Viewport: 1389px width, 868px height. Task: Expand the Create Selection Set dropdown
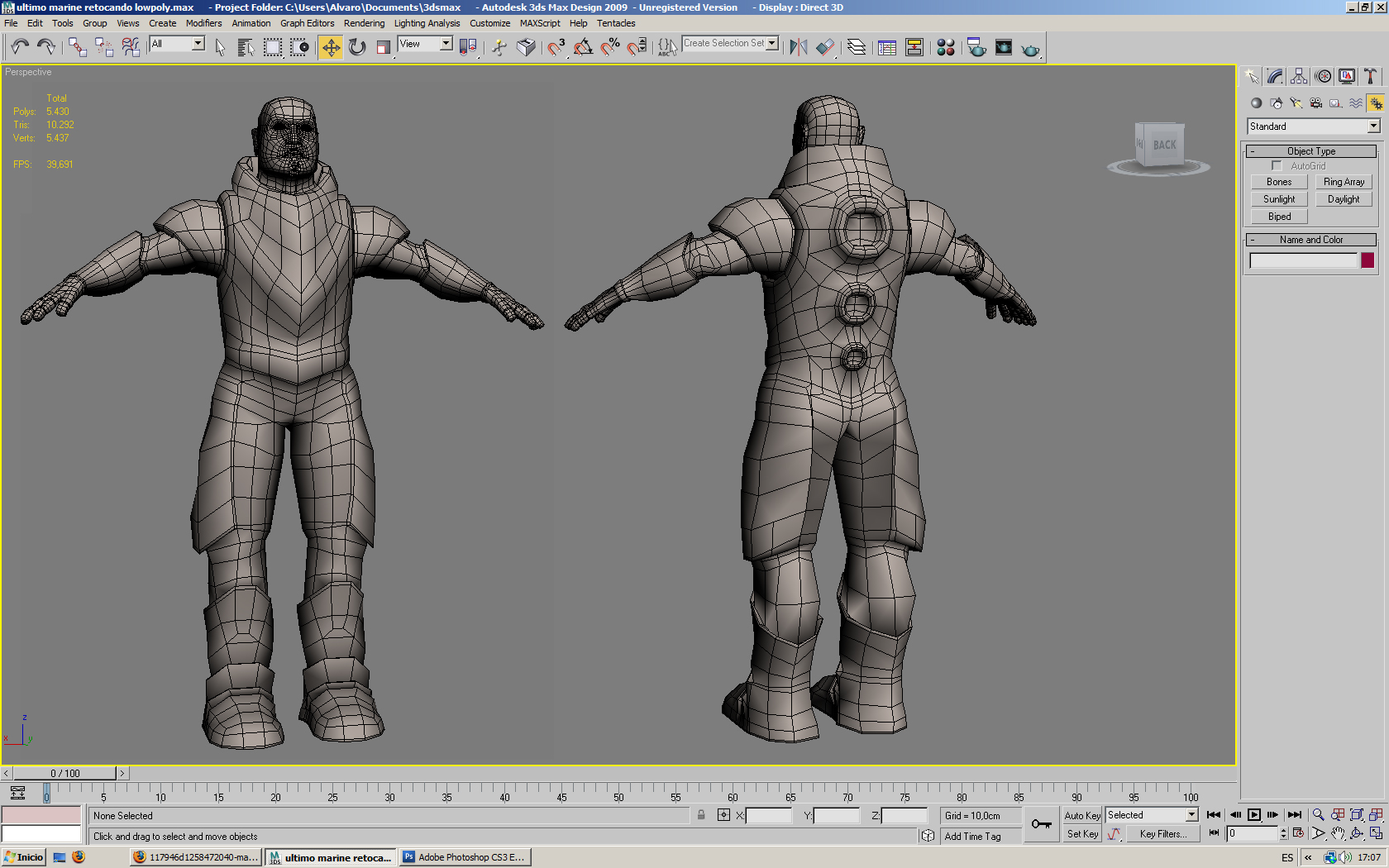[x=772, y=43]
